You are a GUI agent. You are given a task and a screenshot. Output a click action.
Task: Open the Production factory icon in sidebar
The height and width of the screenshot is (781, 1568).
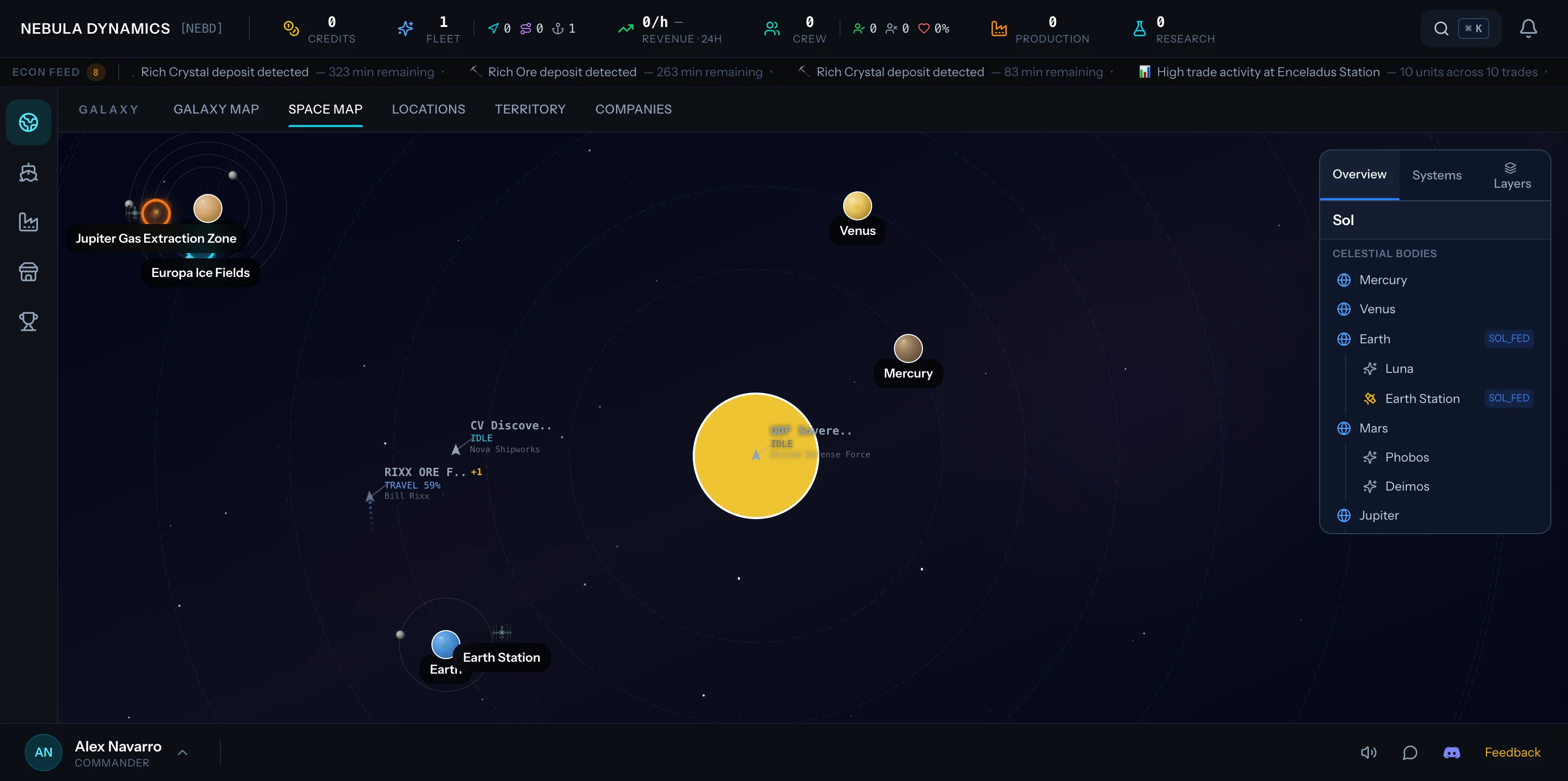29,221
